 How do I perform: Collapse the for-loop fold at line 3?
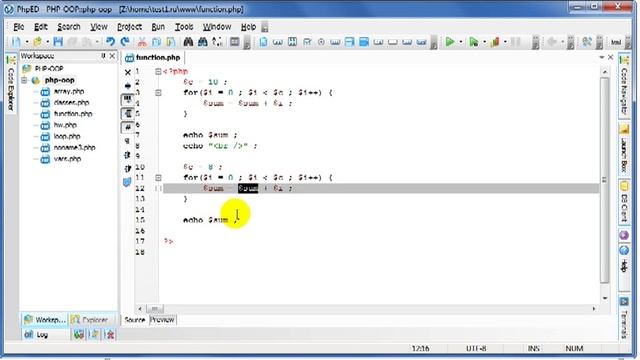[158, 93]
